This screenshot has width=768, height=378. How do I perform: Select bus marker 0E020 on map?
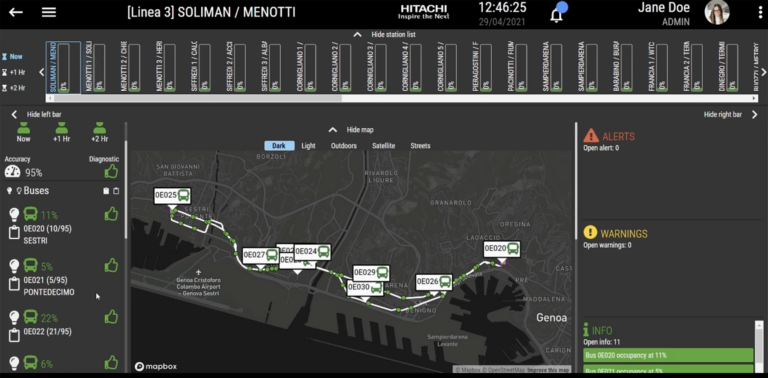[x=502, y=249]
